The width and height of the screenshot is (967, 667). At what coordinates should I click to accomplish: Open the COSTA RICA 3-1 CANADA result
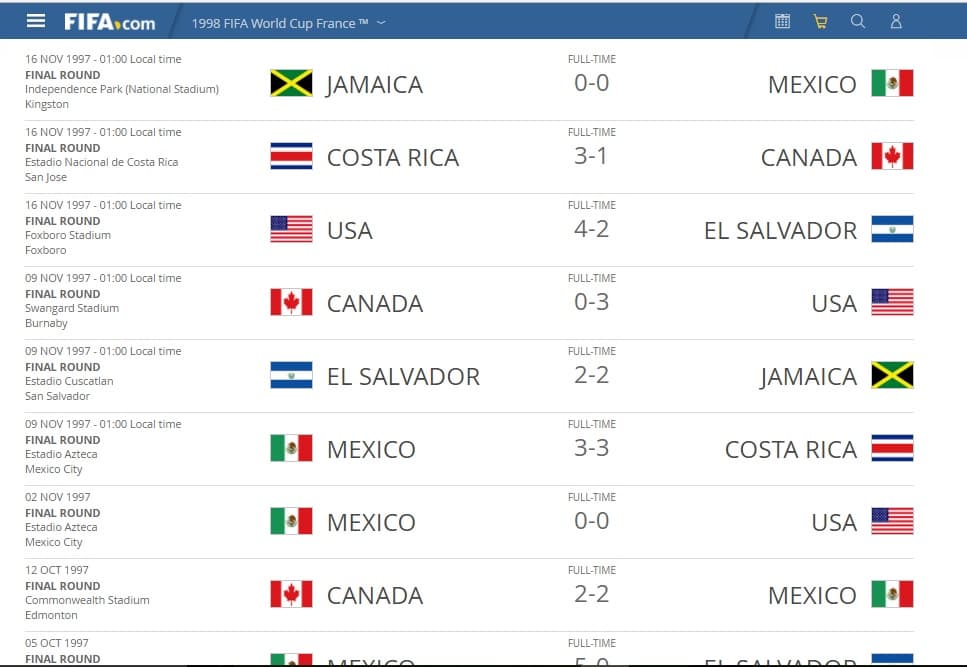click(590, 156)
